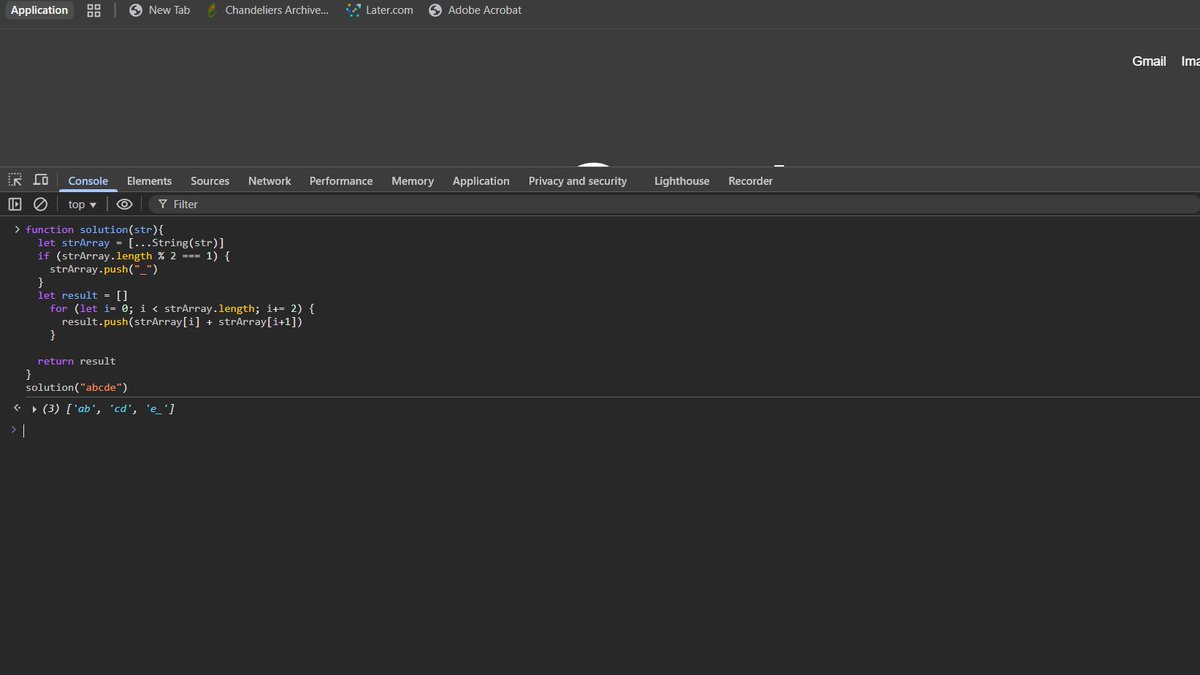The image size is (1200, 675).
Task: Create a live expression with the eye icon
Action: (124, 203)
